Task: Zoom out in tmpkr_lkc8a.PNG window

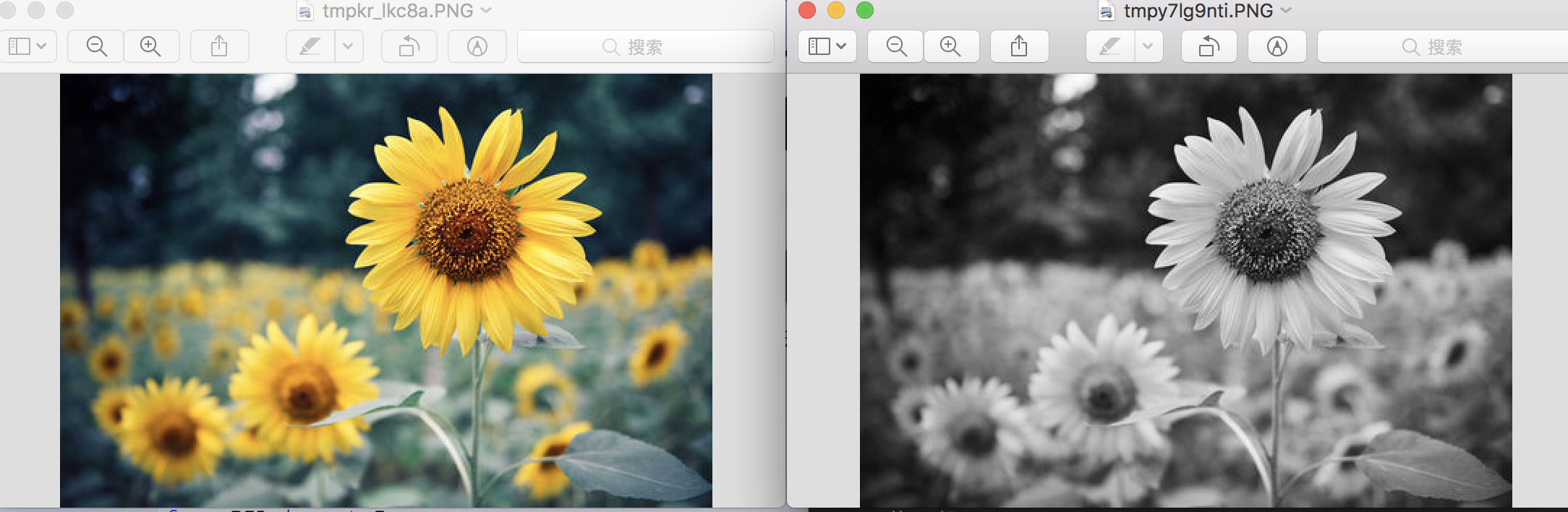Action: pos(96,46)
